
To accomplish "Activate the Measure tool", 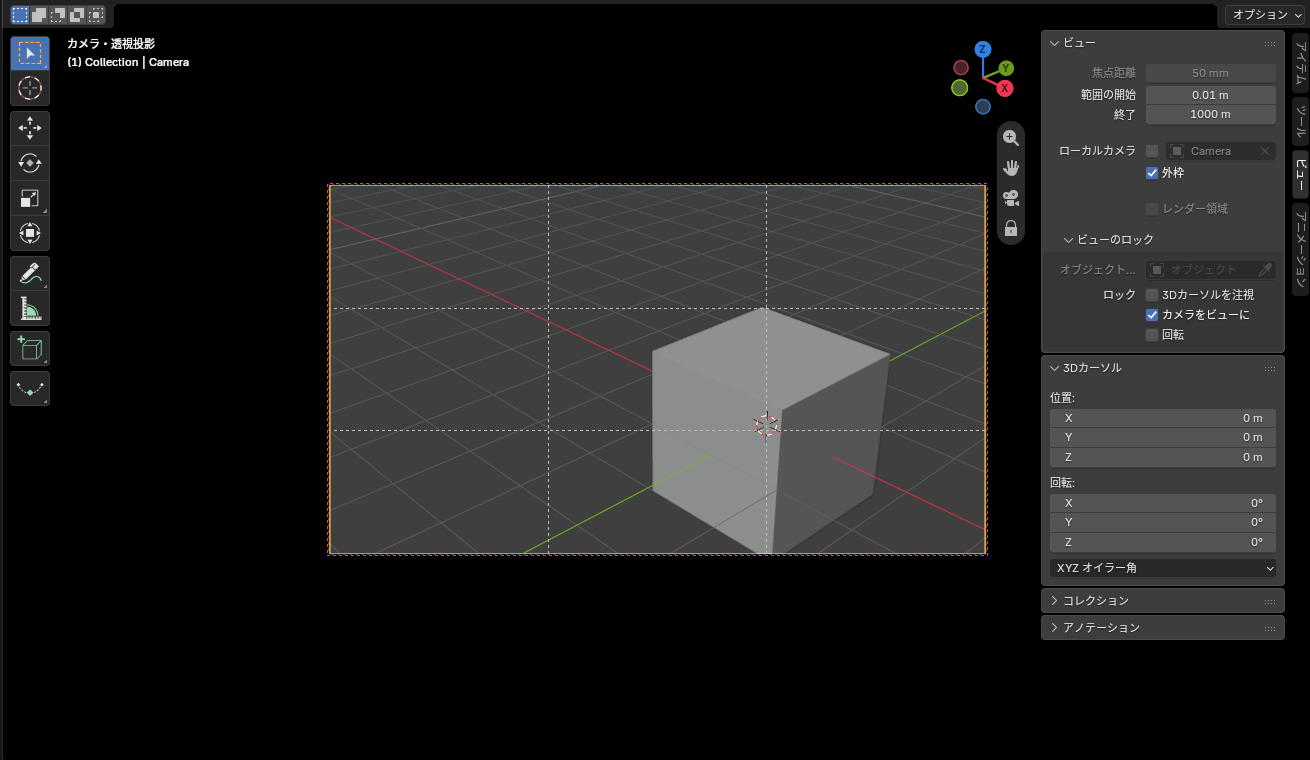I will click(30, 308).
